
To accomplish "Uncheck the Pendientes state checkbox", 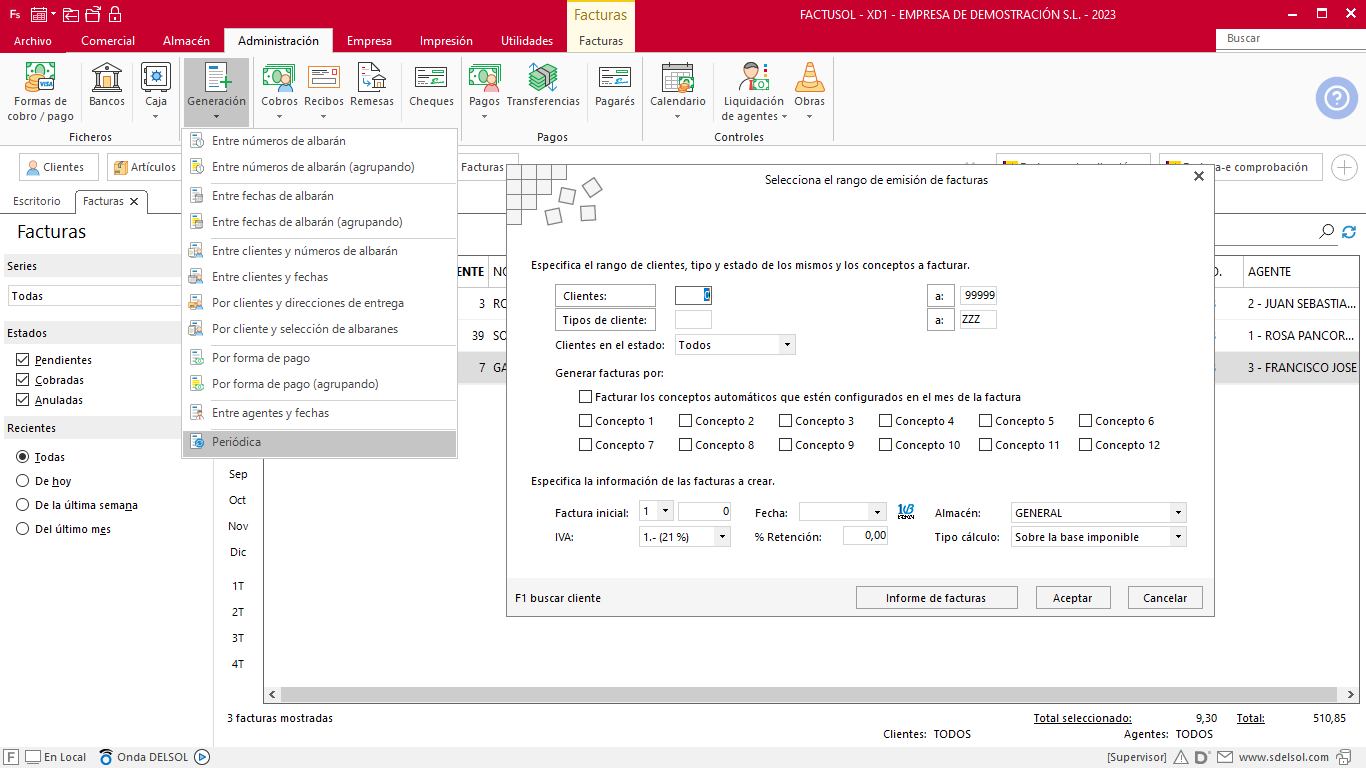I will pyautogui.click(x=23, y=360).
